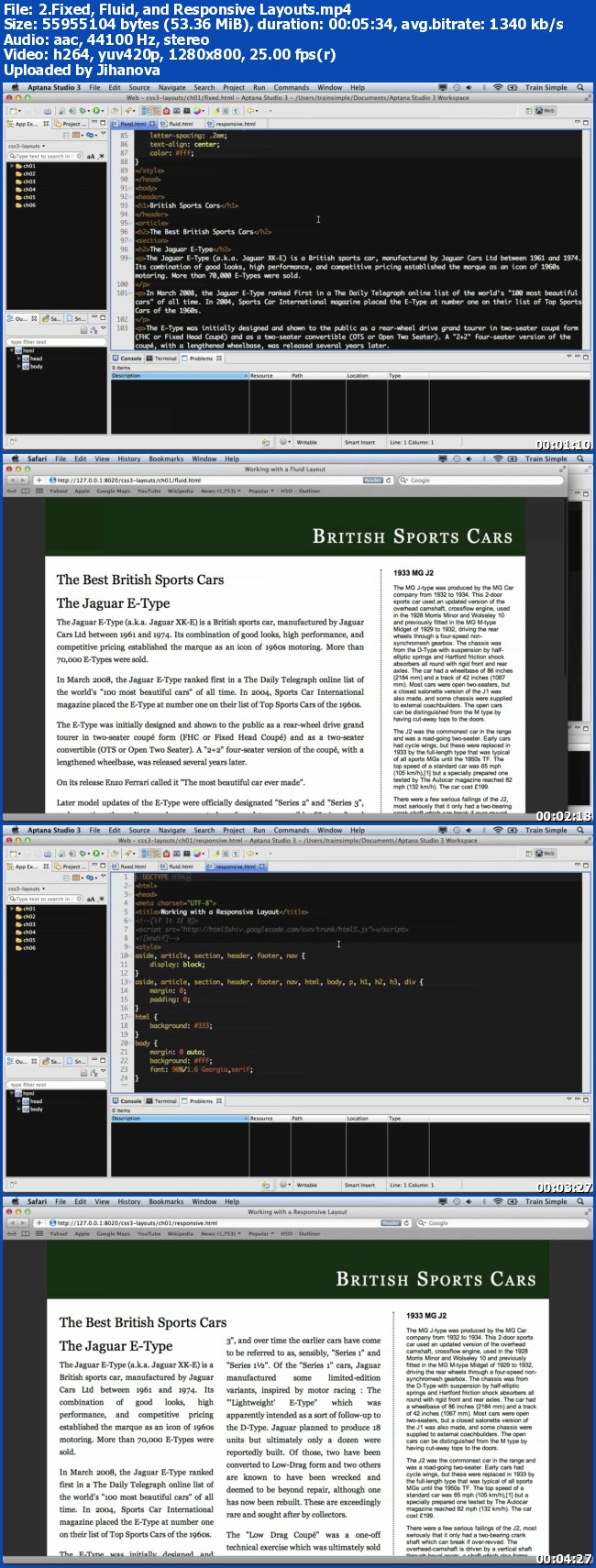Switch to responsive.html tab in the fixed.html editor frame
This screenshot has height=1568, width=596.
(234, 124)
